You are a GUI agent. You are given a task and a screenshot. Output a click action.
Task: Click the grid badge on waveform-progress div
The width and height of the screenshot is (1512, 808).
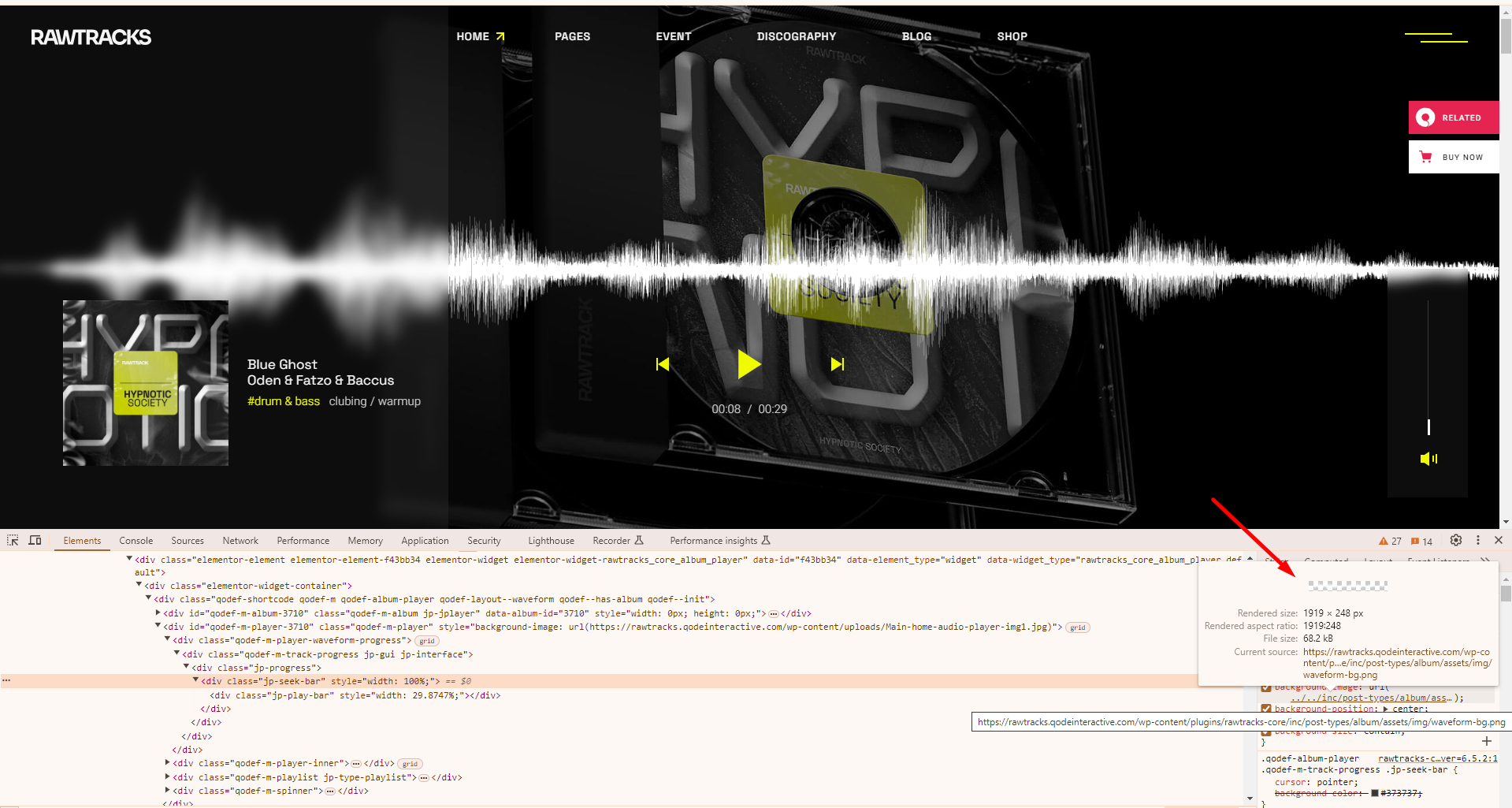(426, 641)
